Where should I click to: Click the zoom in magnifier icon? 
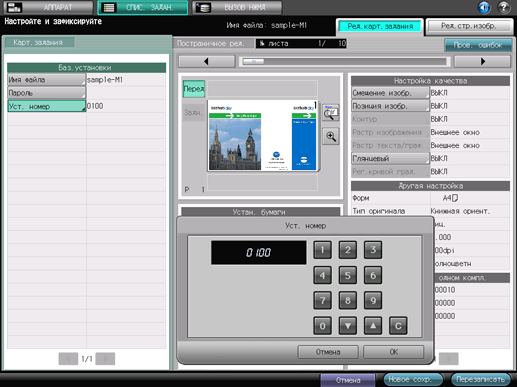[x=331, y=136]
